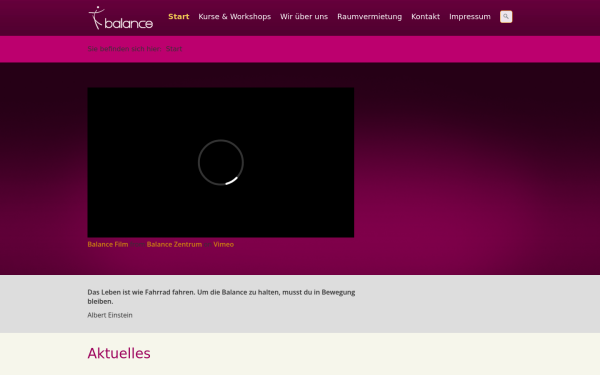
Task: Follow the Balance Zentrum link
Action: [174, 244]
